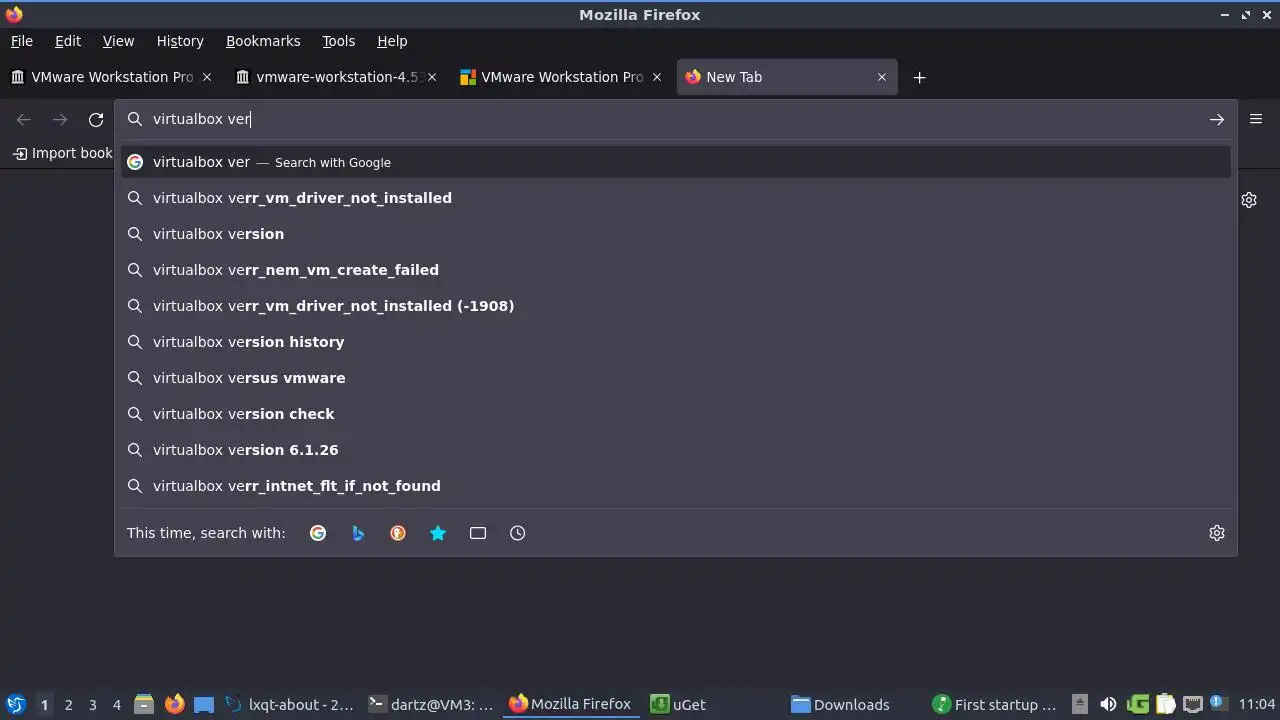Select suggestion 'virtualbox versus vmware'

(x=676, y=378)
